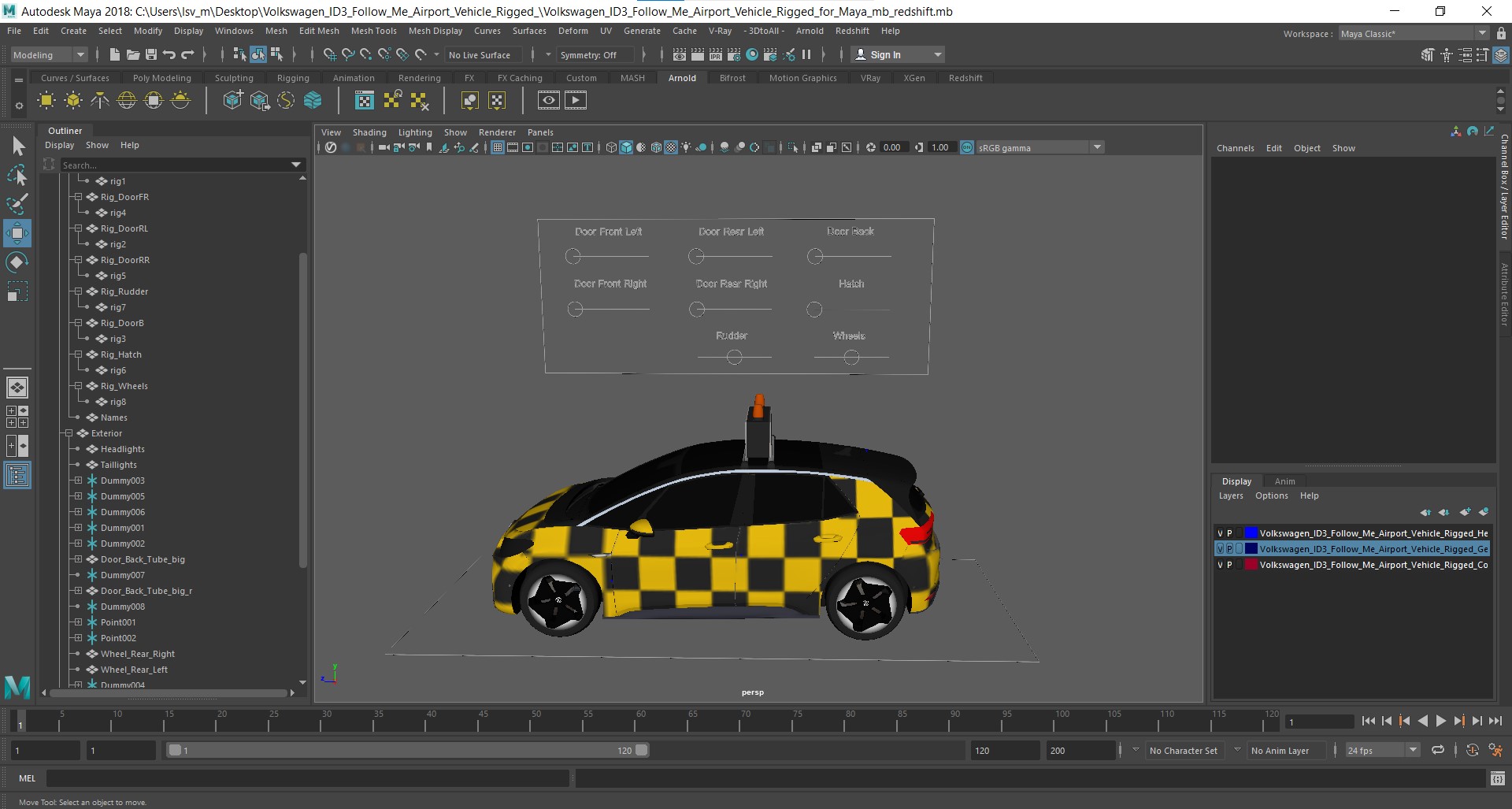Click the New Scene icon

115,54
